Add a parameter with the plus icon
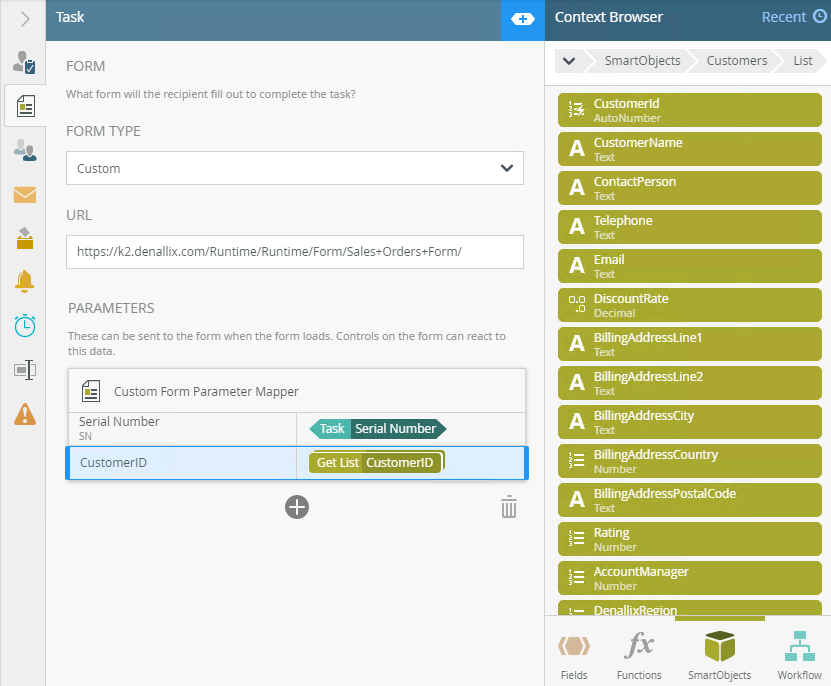 click(297, 507)
